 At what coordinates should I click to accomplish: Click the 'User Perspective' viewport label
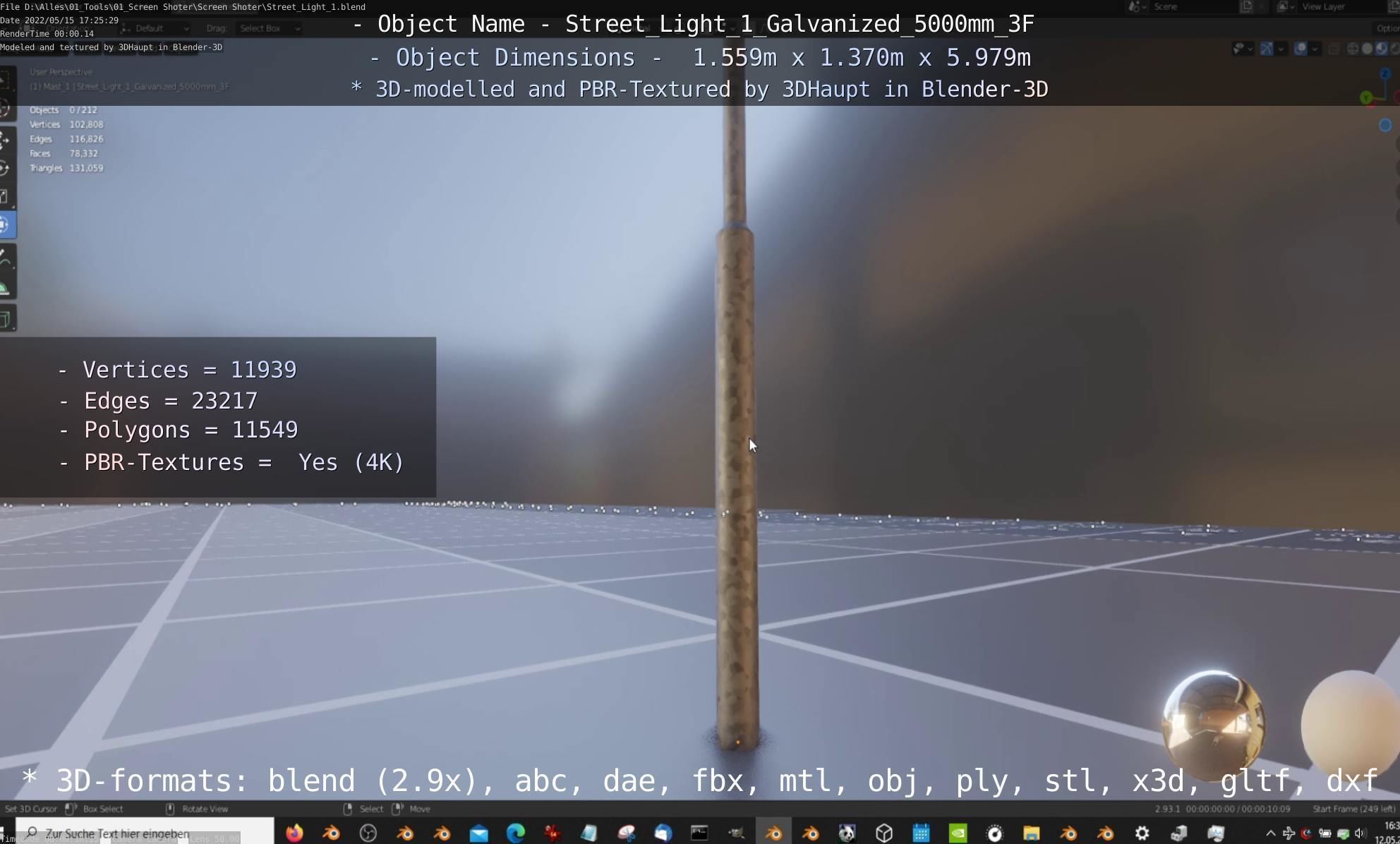(61, 72)
